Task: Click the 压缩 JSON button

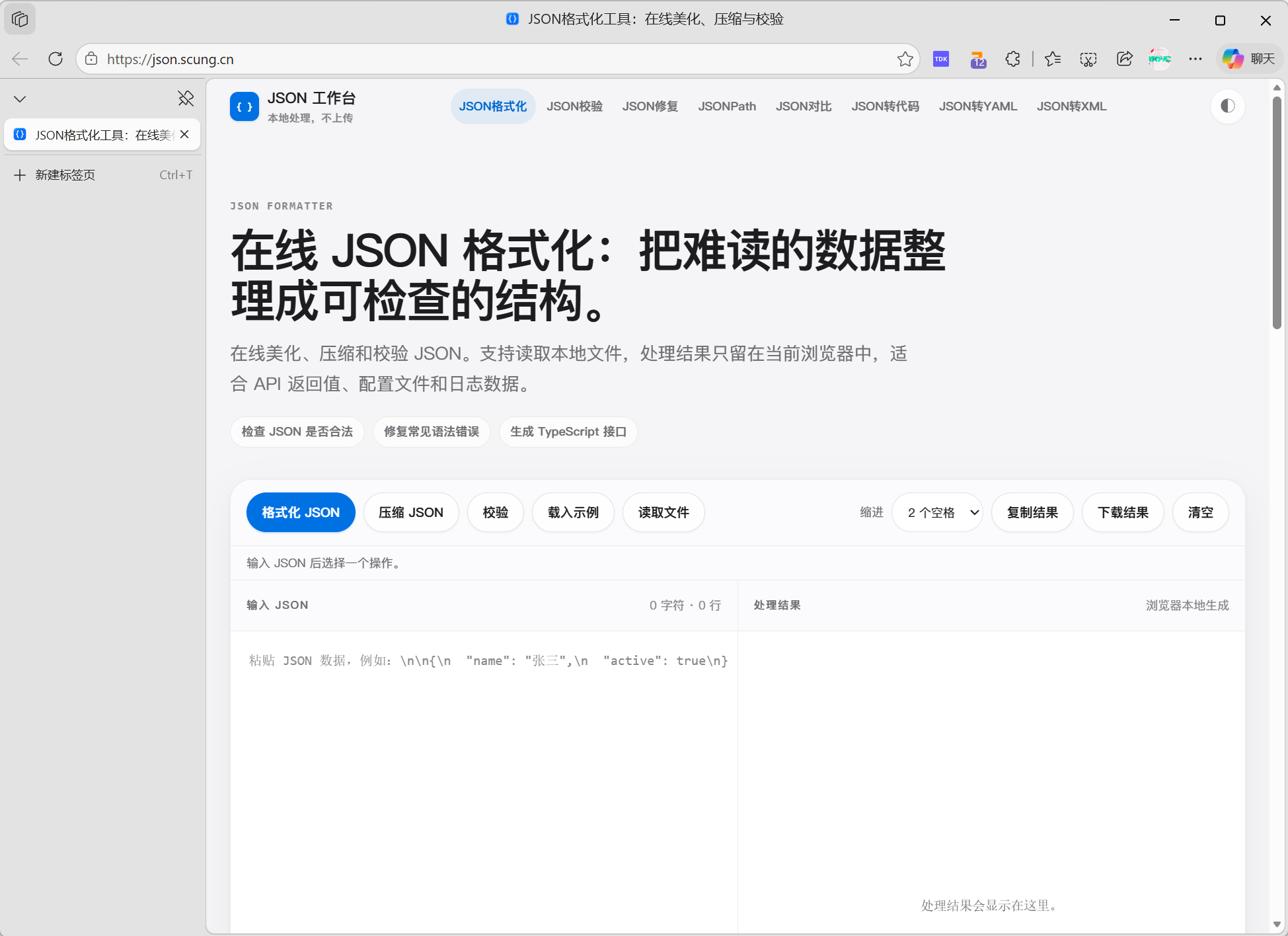Action: 411,512
